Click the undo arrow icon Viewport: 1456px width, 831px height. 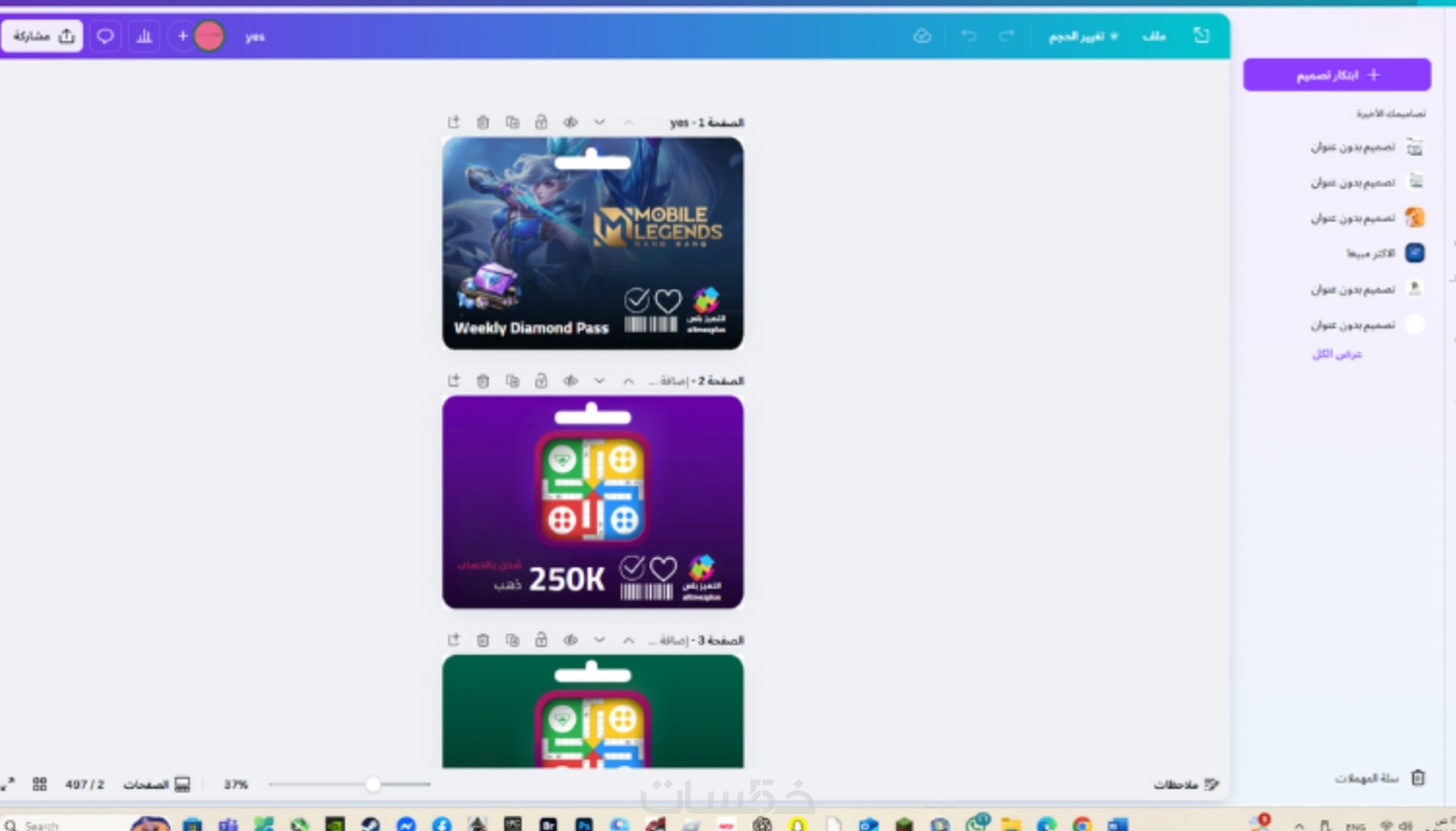tap(969, 35)
